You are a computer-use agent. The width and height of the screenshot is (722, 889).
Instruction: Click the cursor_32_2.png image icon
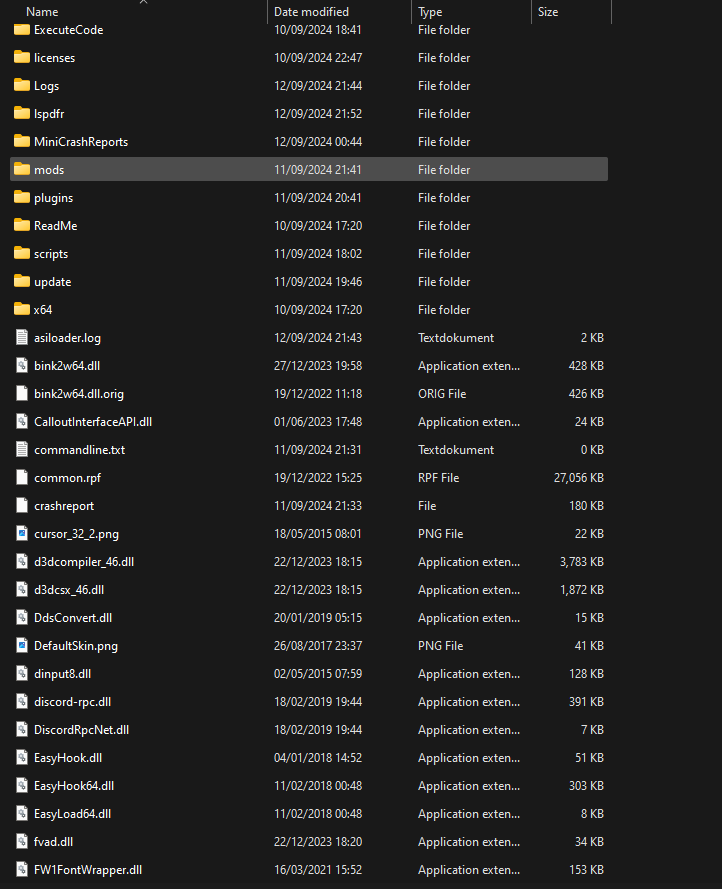point(22,533)
